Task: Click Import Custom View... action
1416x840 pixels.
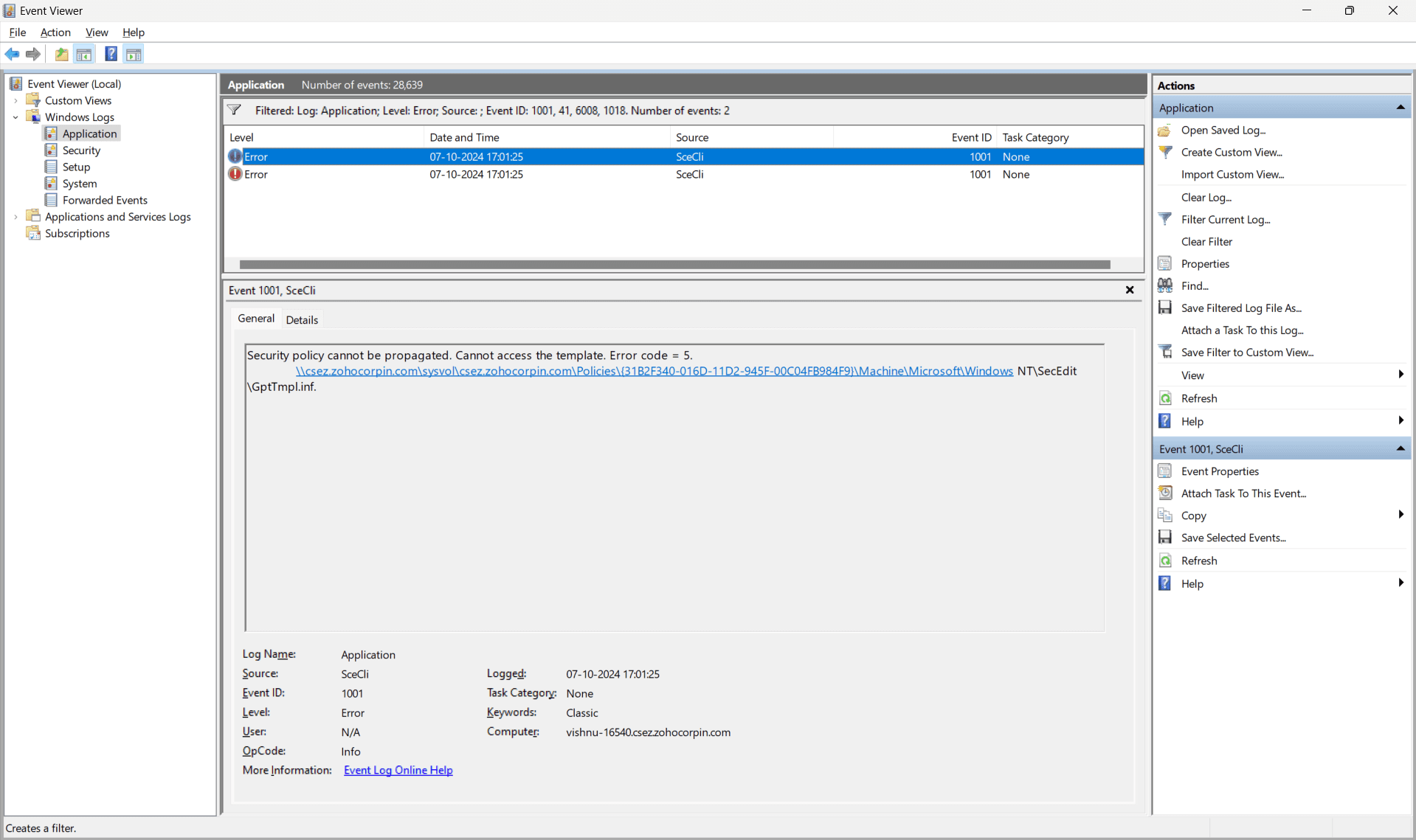Action: point(1232,174)
